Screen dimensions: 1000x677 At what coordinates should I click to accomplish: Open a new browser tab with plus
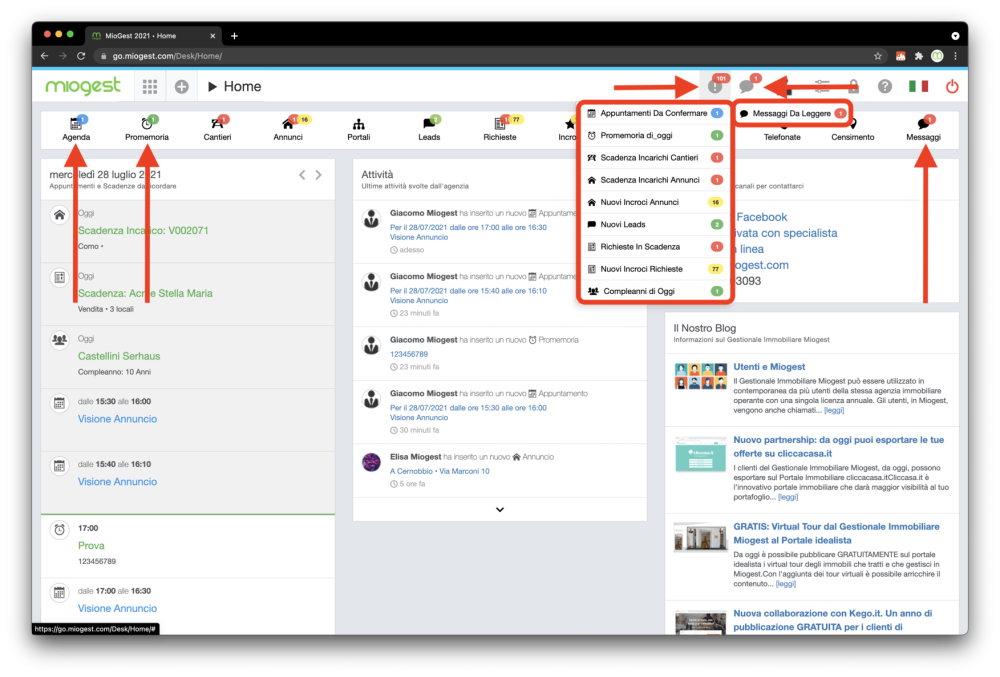coord(234,36)
